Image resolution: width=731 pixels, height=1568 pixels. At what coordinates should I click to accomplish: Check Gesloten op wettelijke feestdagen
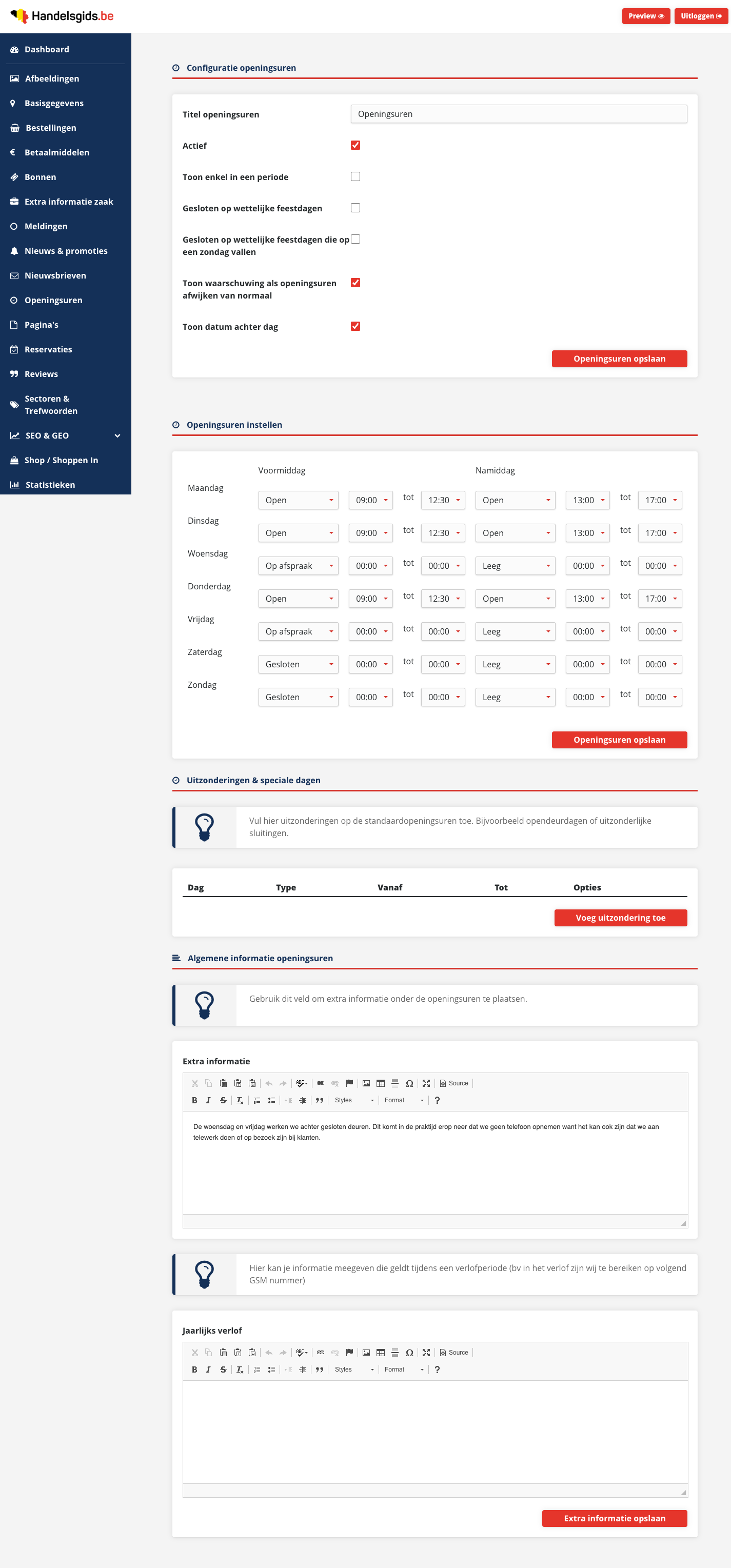click(x=355, y=208)
